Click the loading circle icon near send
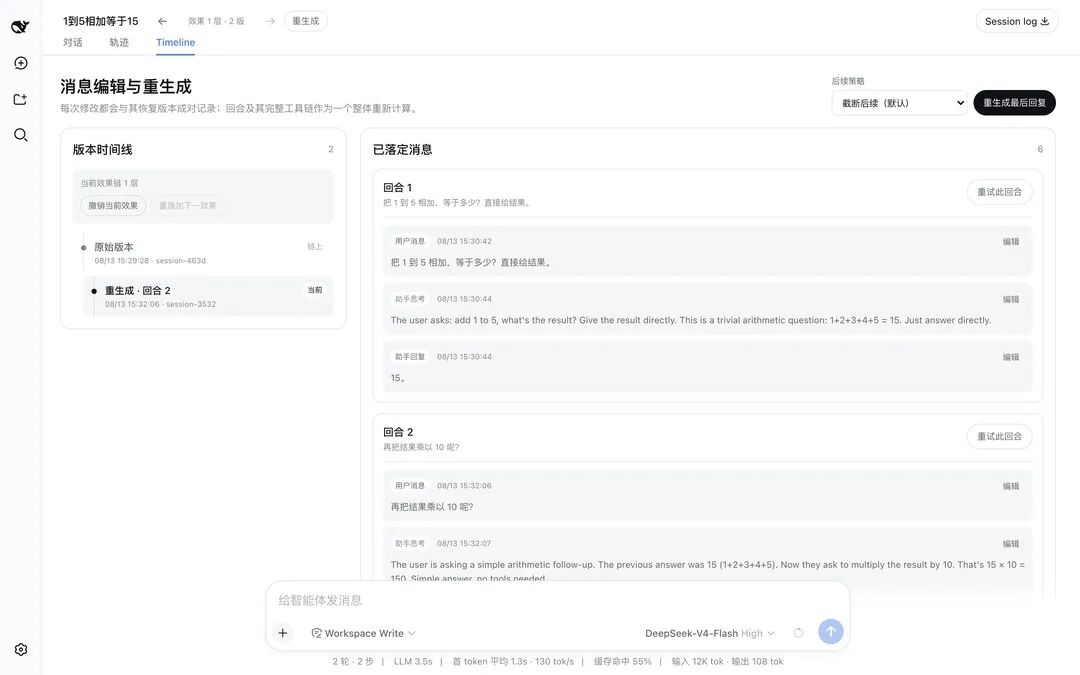 click(798, 633)
